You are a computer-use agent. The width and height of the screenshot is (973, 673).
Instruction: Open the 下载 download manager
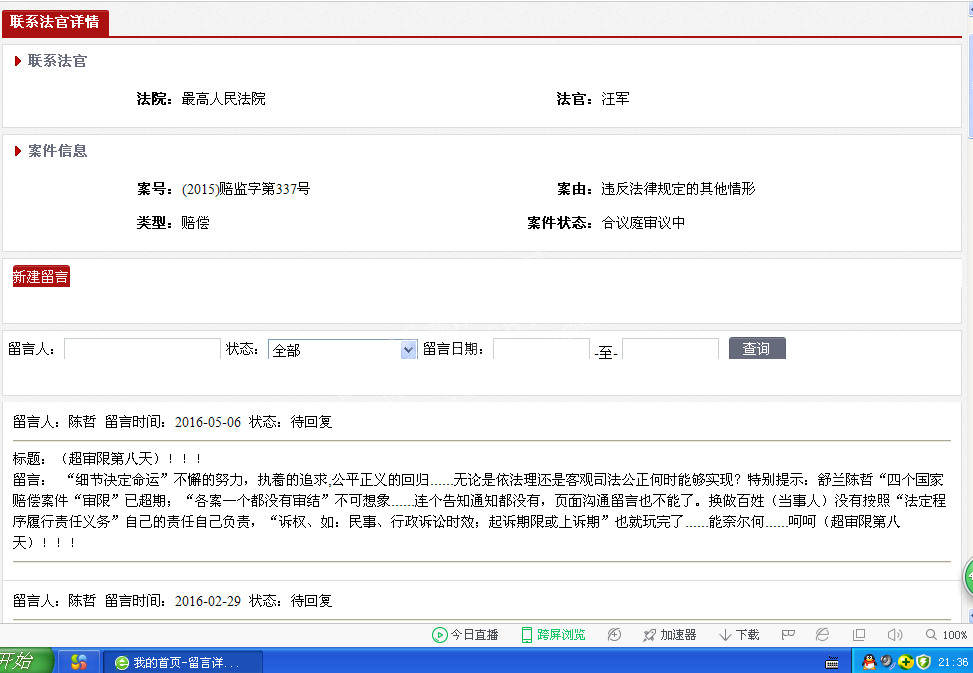[x=739, y=635]
